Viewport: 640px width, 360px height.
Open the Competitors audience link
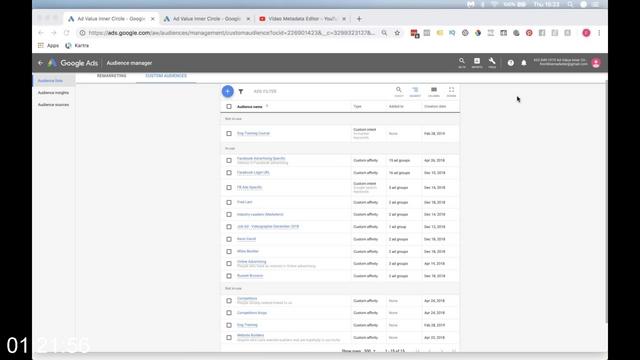point(247,298)
